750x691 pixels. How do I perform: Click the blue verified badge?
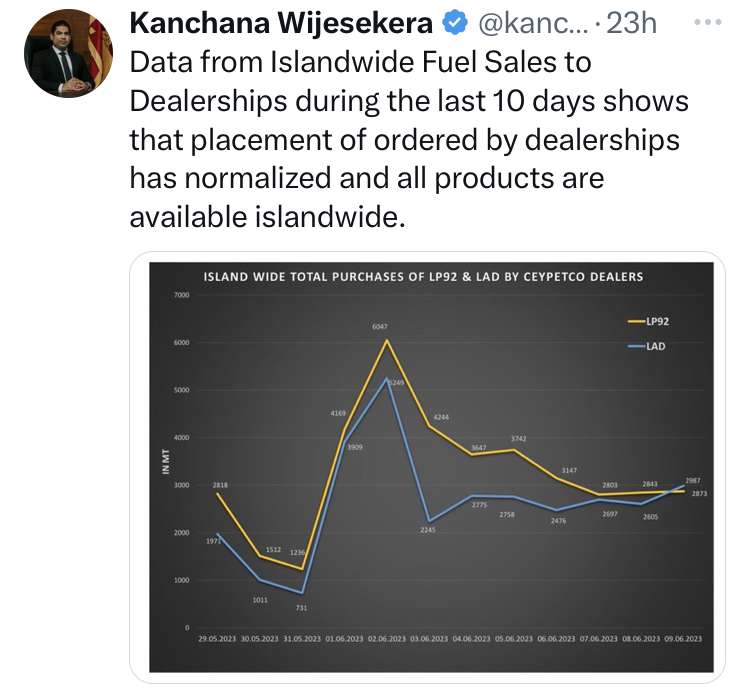tap(455, 22)
